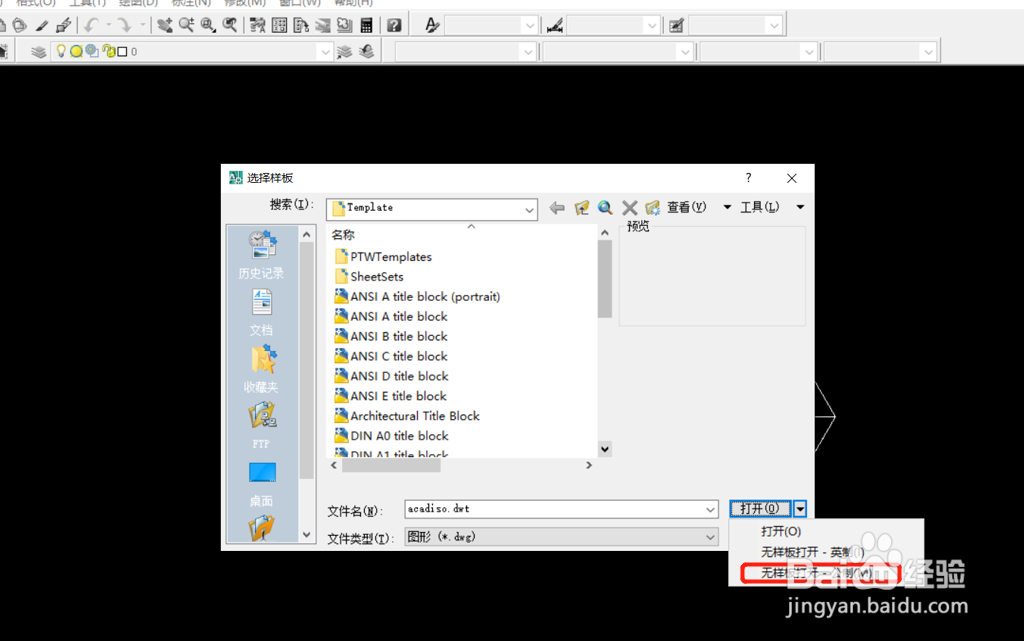Viewport: 1024px width, 641px height.
Task: Expand the dimension style dropdown
Action: pyautogui.click(x=651, y=25)
